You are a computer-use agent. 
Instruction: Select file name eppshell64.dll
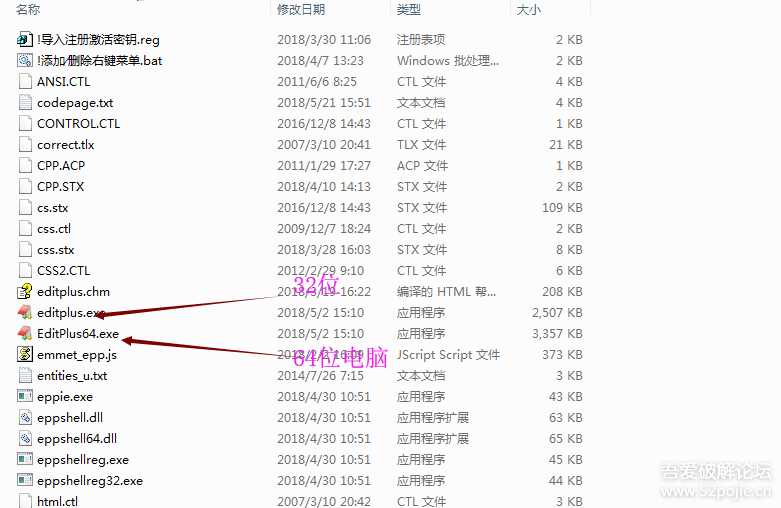click(77, 439)
